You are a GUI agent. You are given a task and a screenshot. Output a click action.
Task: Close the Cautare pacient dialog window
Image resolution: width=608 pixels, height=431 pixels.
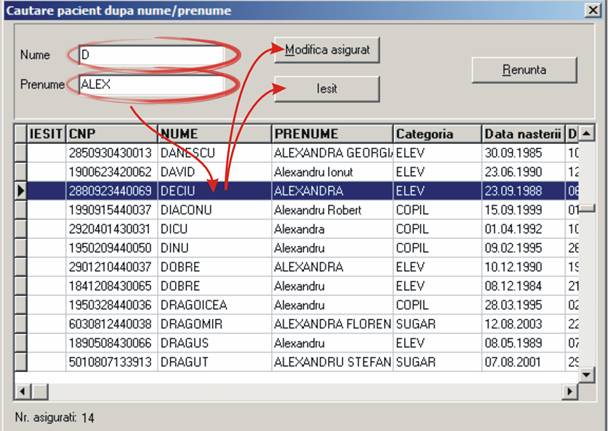pyautogui.click(x=591, y=11)
